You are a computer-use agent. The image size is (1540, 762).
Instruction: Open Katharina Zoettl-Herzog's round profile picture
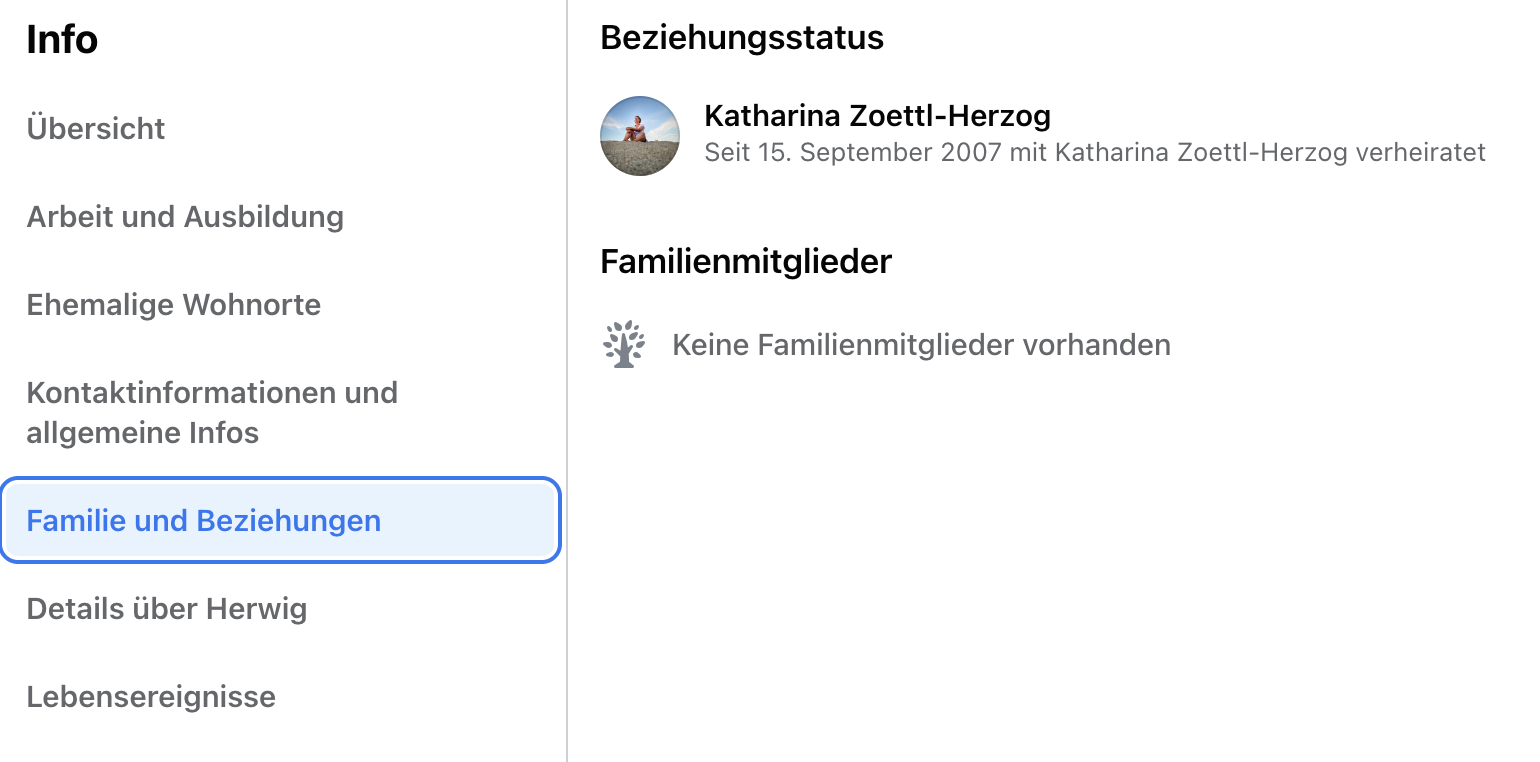coord(640,136)
